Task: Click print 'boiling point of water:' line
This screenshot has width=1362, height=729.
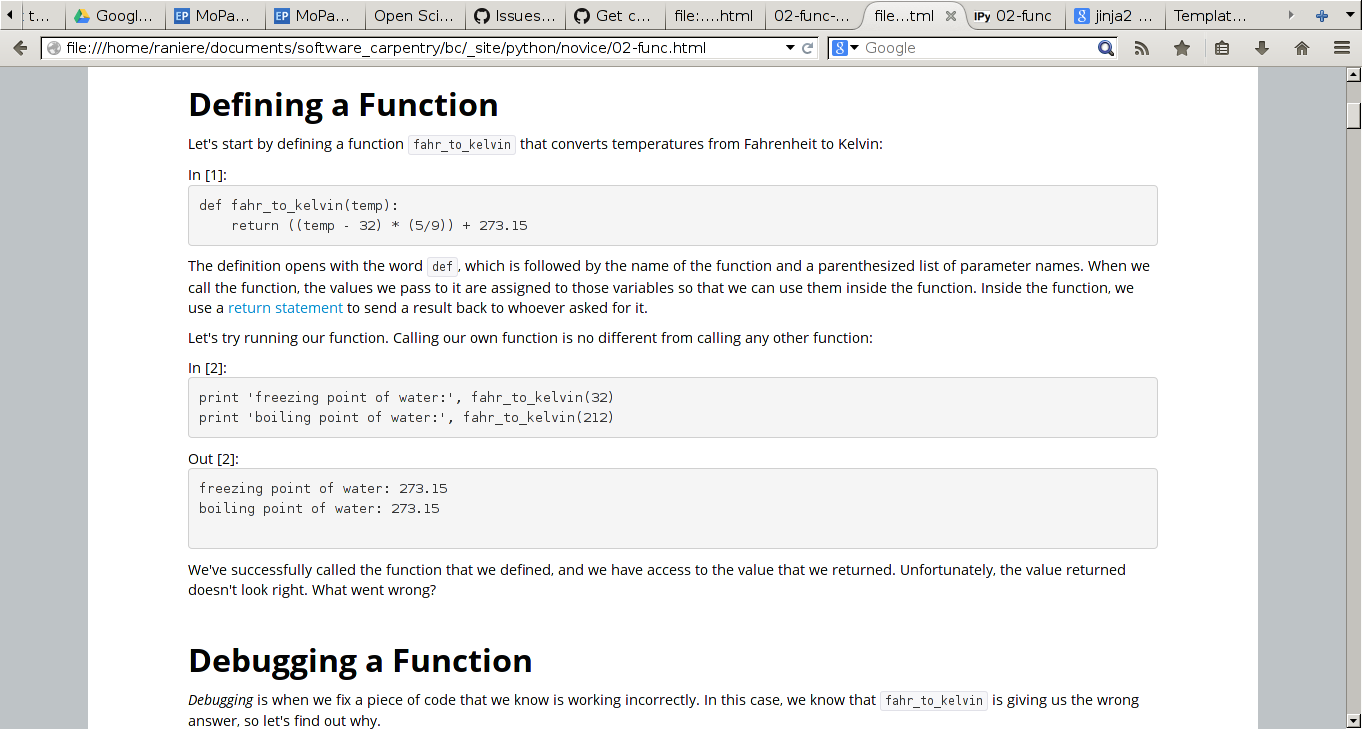Action: coord(406,417)
